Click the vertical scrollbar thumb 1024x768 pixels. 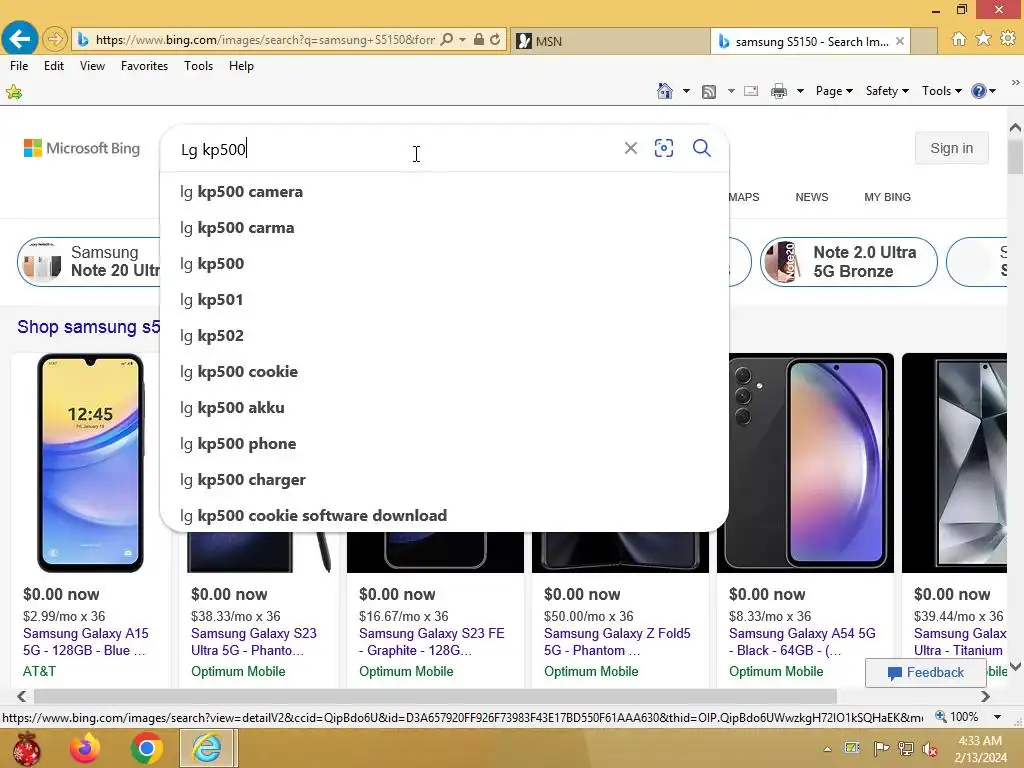click(1015, 156)
